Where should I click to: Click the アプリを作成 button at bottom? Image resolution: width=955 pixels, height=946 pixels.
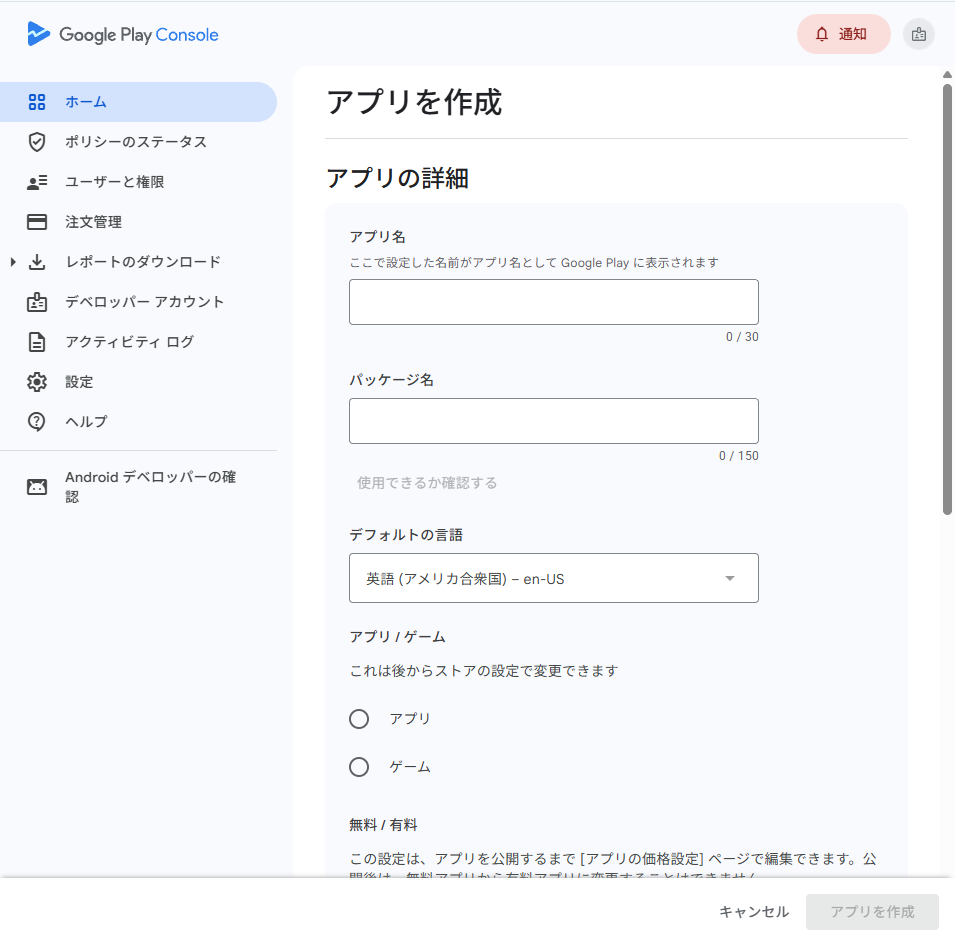tap(872, 912)
